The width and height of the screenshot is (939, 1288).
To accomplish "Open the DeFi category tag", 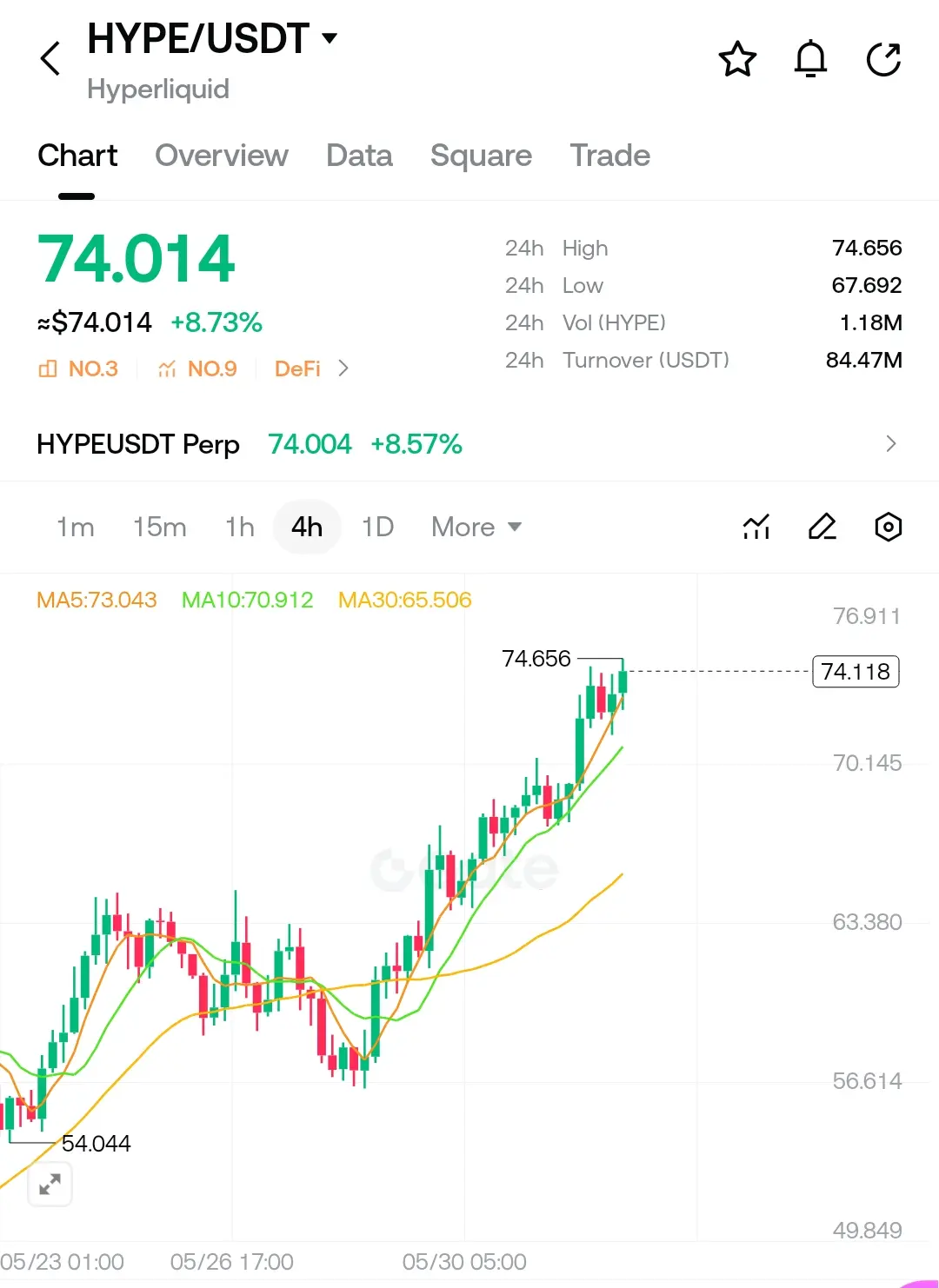I will (297, 368).
